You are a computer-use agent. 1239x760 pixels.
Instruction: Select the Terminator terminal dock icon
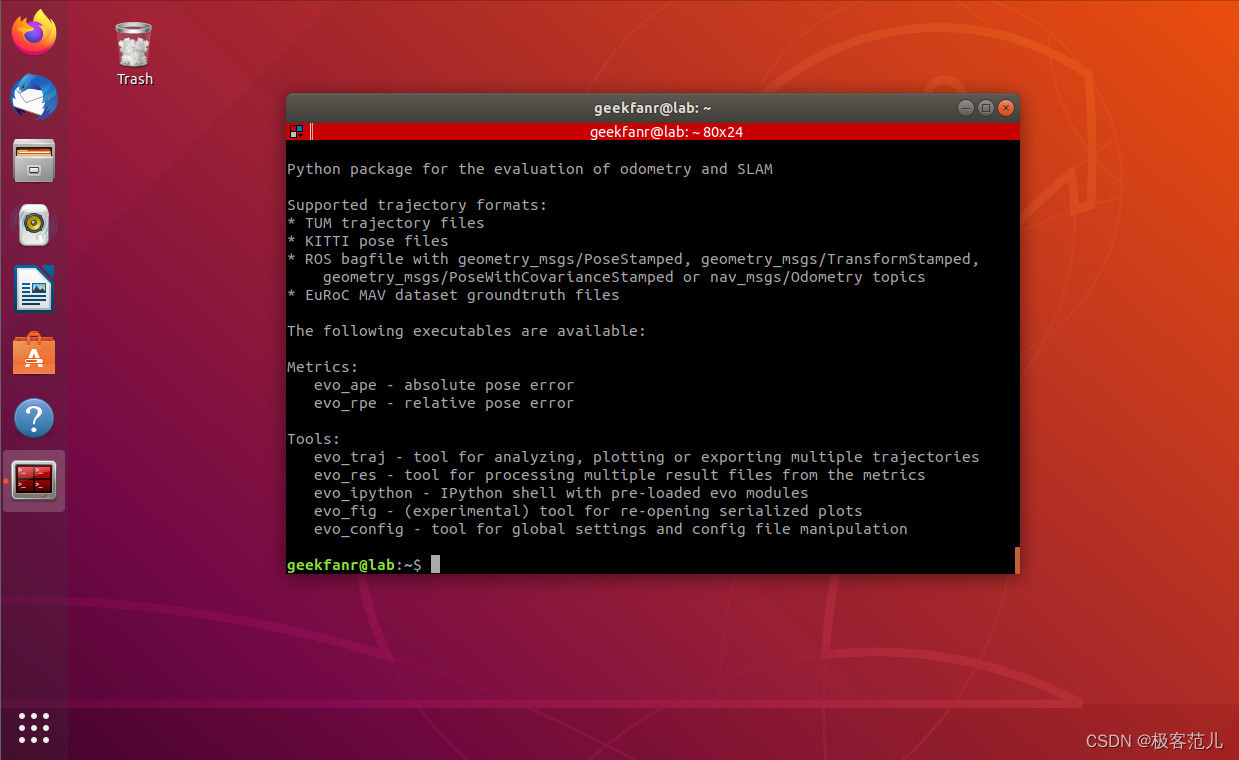(x=34, y=481)
